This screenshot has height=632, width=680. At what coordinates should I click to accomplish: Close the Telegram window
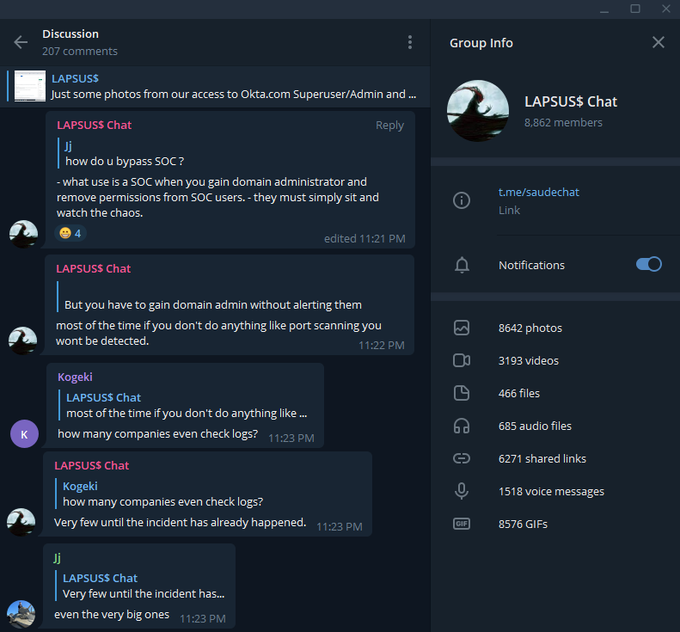pyautogui.click(x=666, y=9)
